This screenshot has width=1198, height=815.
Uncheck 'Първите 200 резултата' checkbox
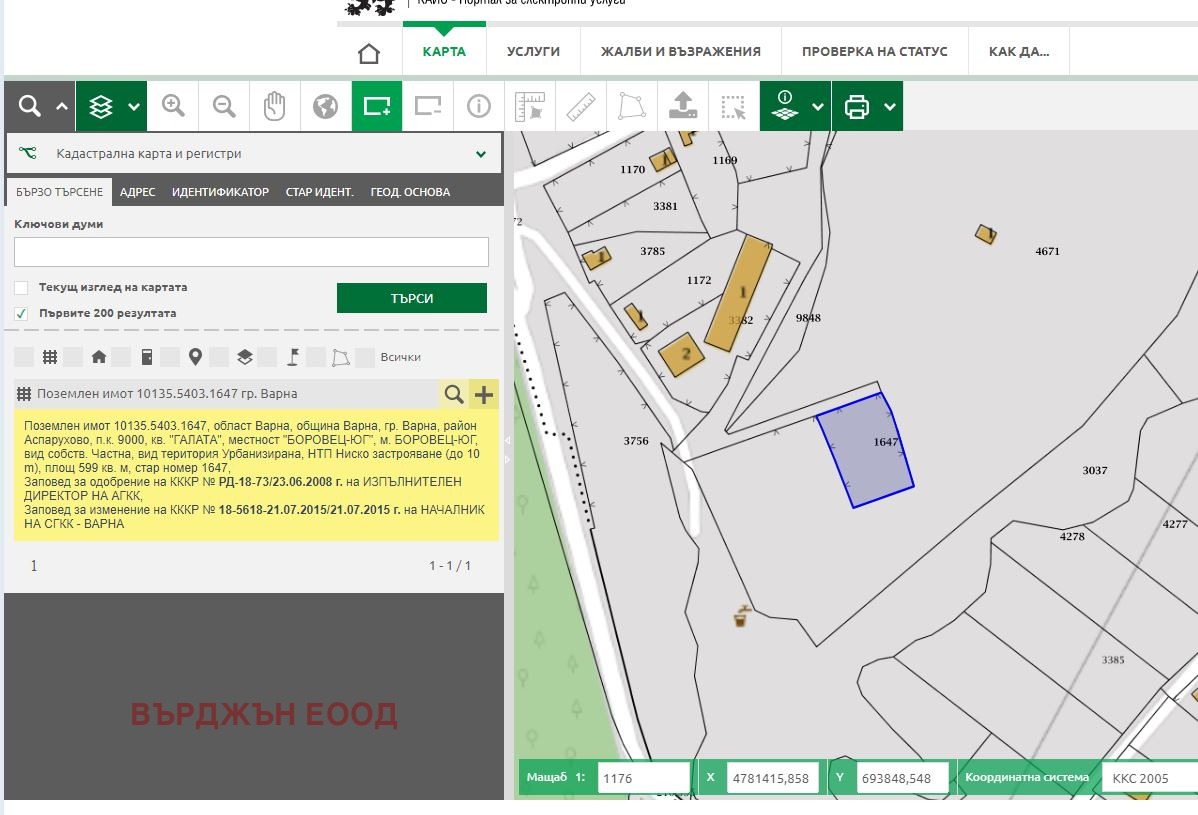click(21, 313)
